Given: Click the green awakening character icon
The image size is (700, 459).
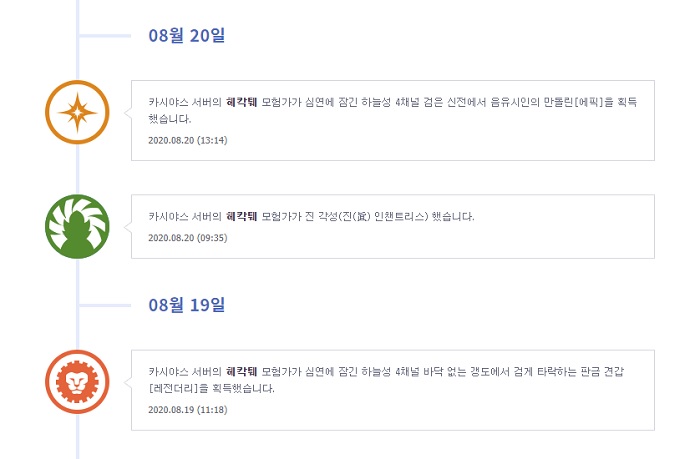Looking at the screenshot, I should [x=77, y=226].
